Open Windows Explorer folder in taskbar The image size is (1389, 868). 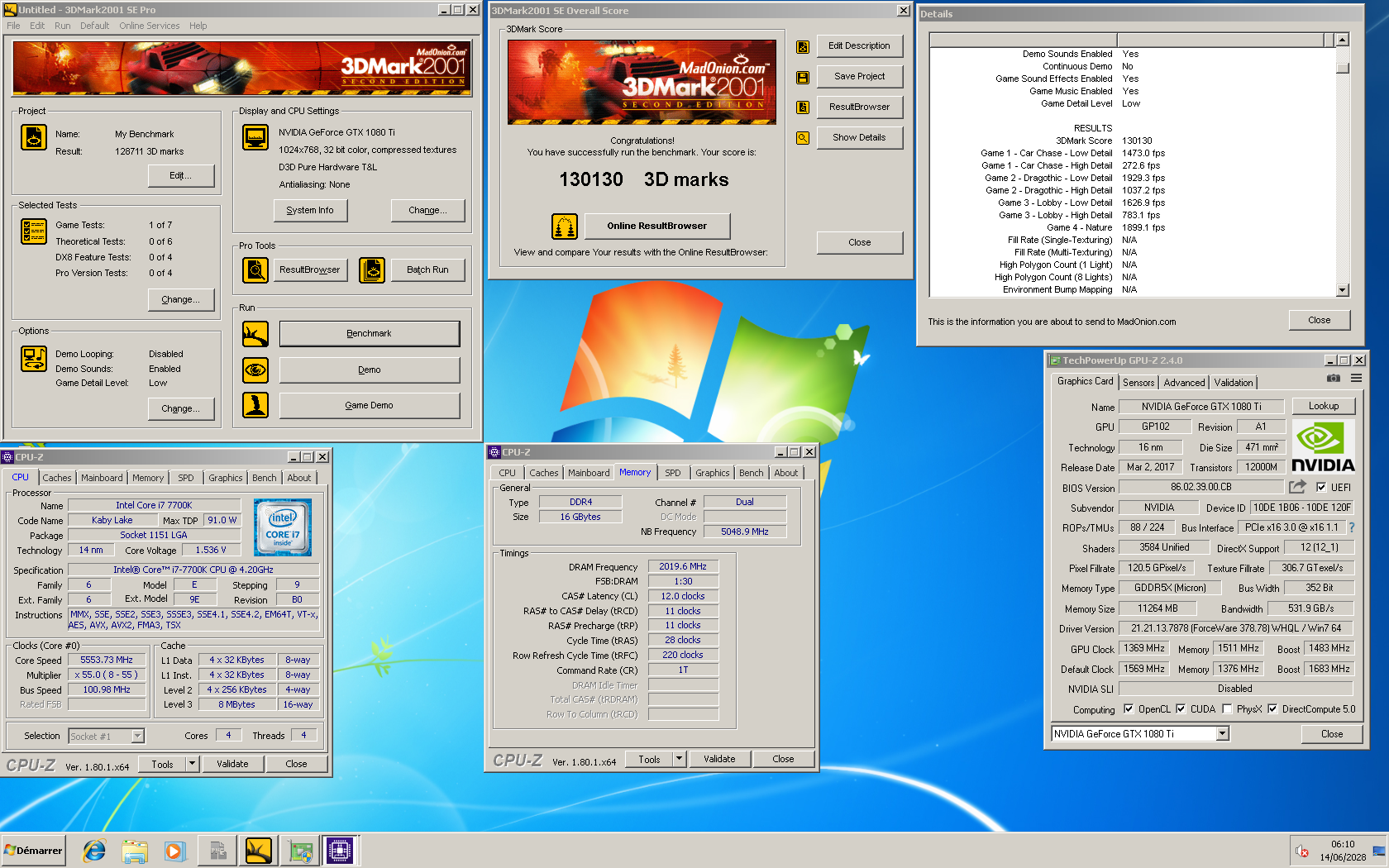click(135, 850)
